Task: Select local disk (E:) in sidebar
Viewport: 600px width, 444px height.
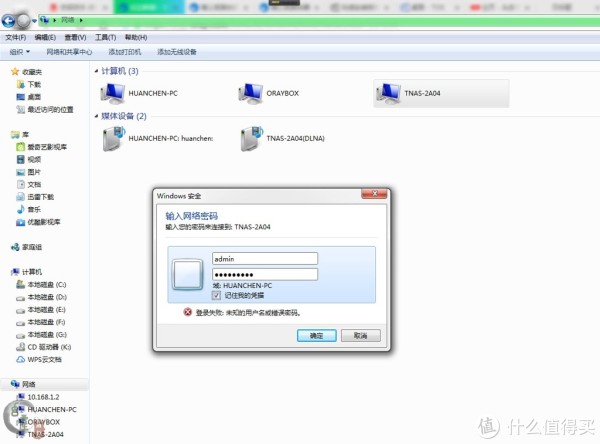Action: (x=41, y=310)
